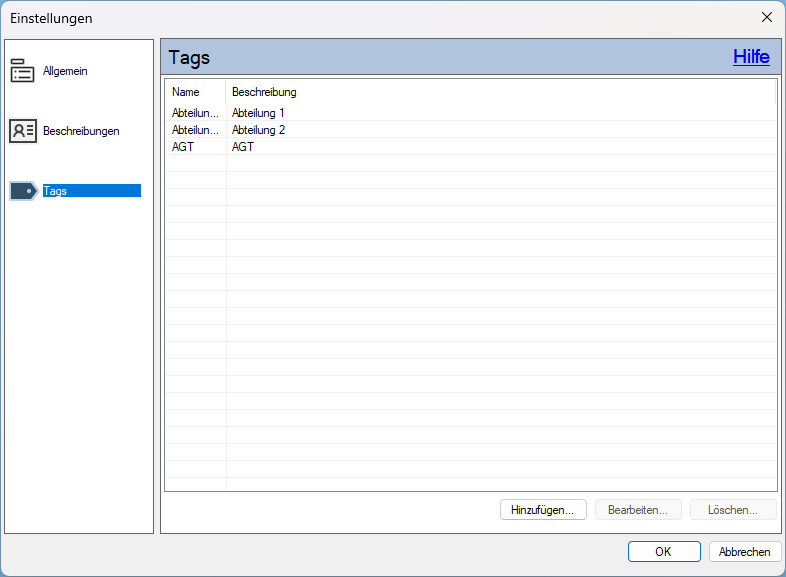The image size is (786, 577).
Task: Click the Bearbeiten... button
Action: point(638,510)
